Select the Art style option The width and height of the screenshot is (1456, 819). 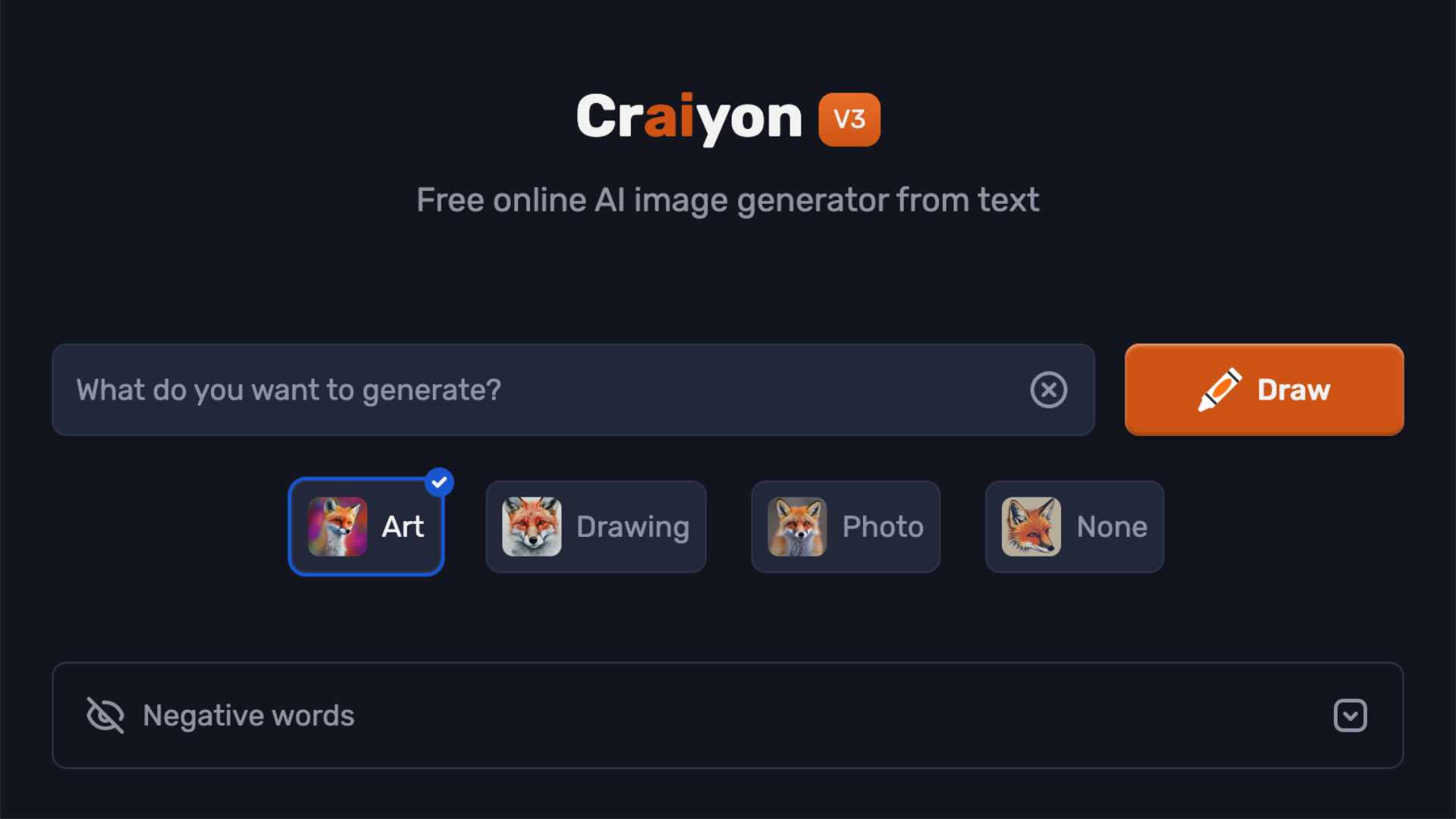(x=366, y=526)
